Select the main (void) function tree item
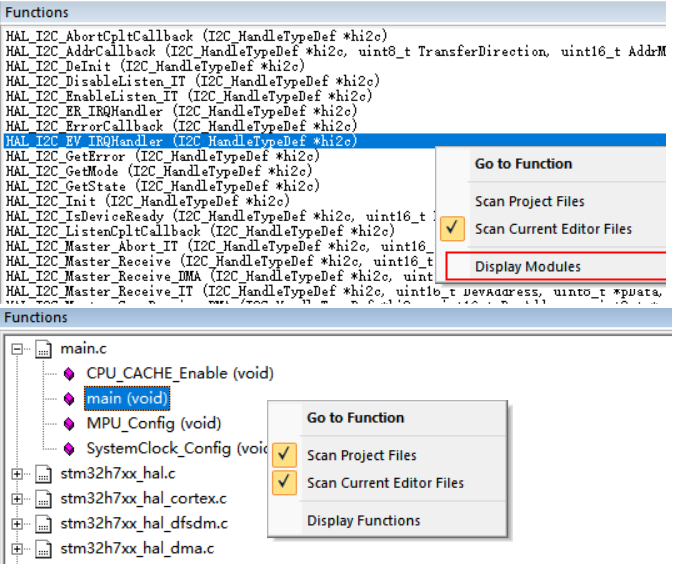Viewport: 674px width, 564px height. 127,398
